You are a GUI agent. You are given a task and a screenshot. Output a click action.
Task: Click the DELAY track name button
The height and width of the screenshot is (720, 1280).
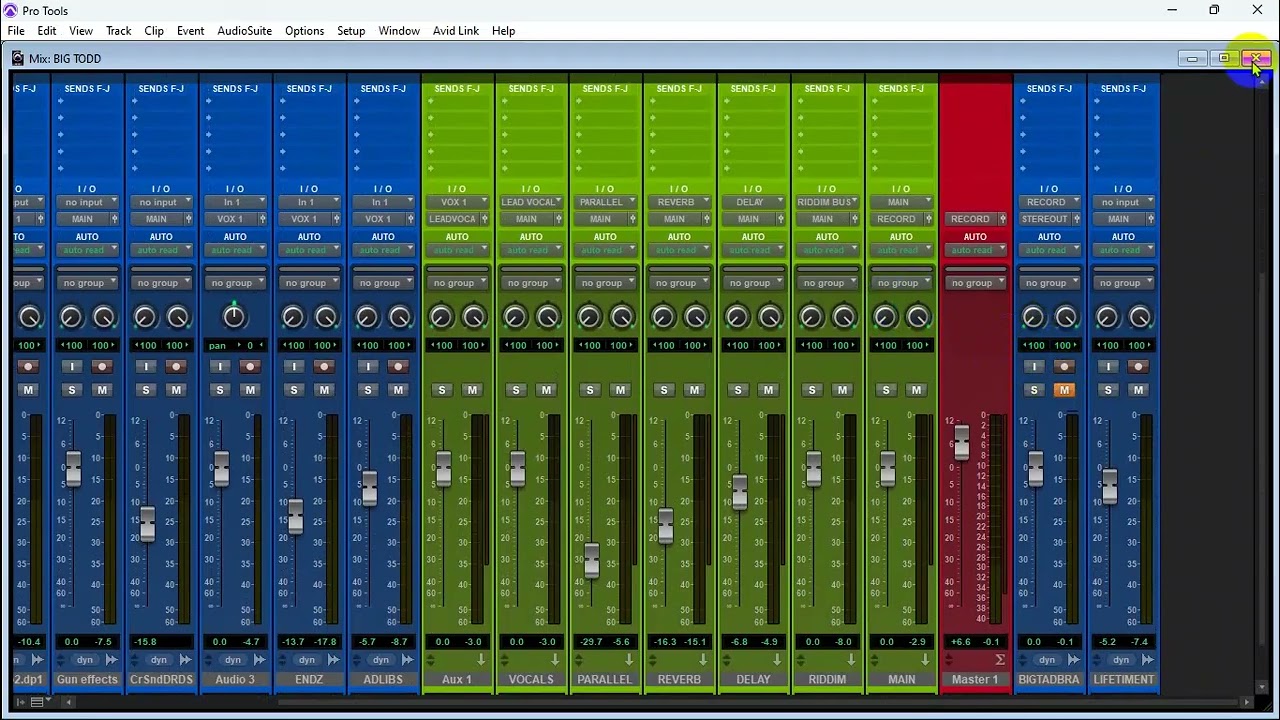[753, 680]
